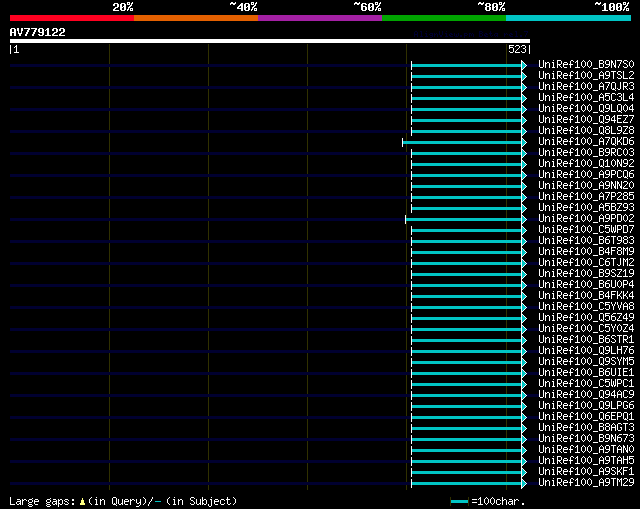
Task: Click on UniRef100_A7P285 label
Action: [x=586, y=197]
